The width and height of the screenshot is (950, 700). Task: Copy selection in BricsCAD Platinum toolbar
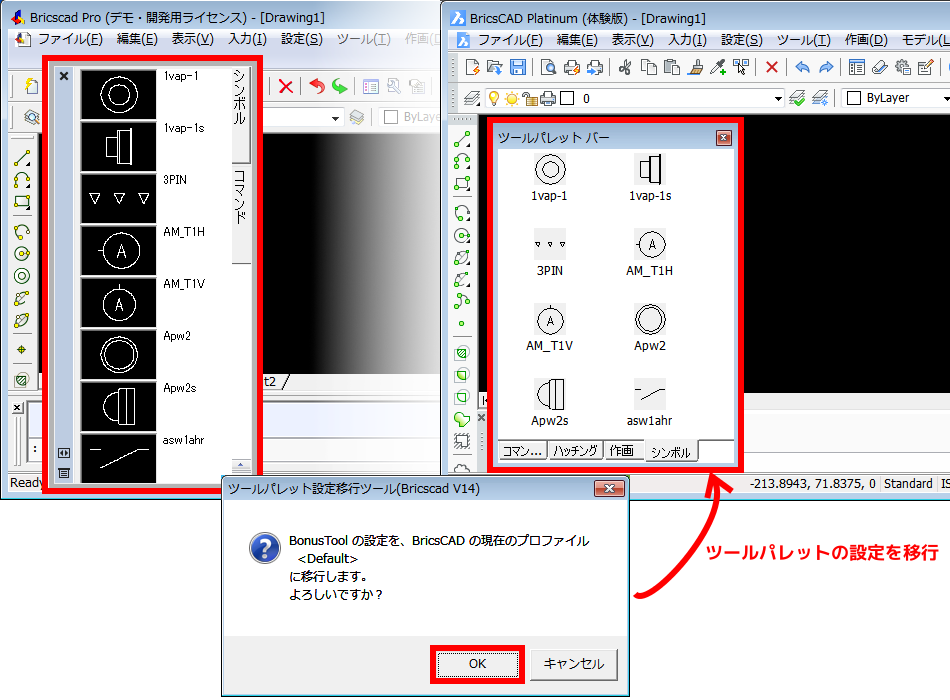coord(648,67)
